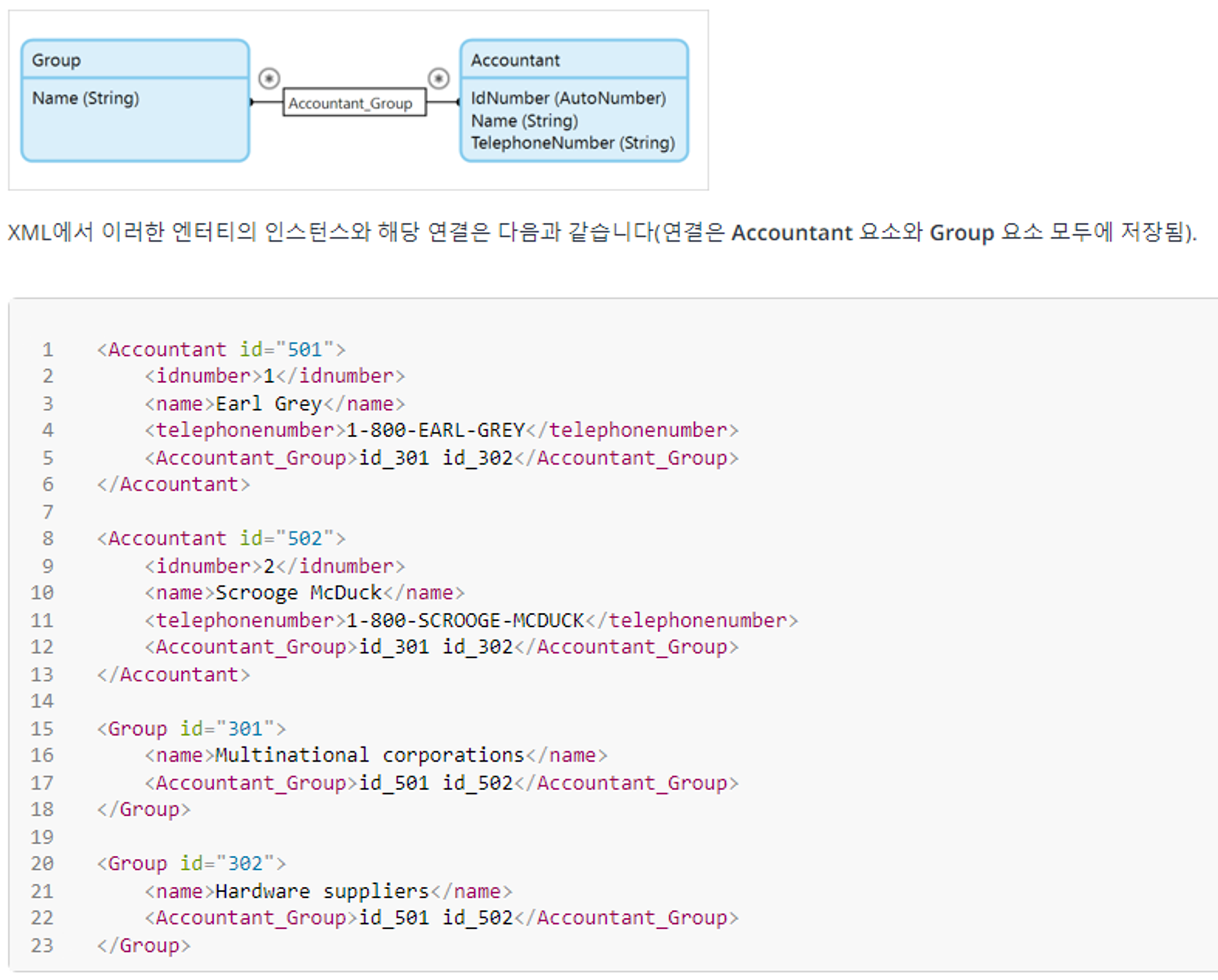The height and width of the screenshot is (980, 1218).
Task: Click Accountant id="501" opening tag
Action: pos(221,350)
